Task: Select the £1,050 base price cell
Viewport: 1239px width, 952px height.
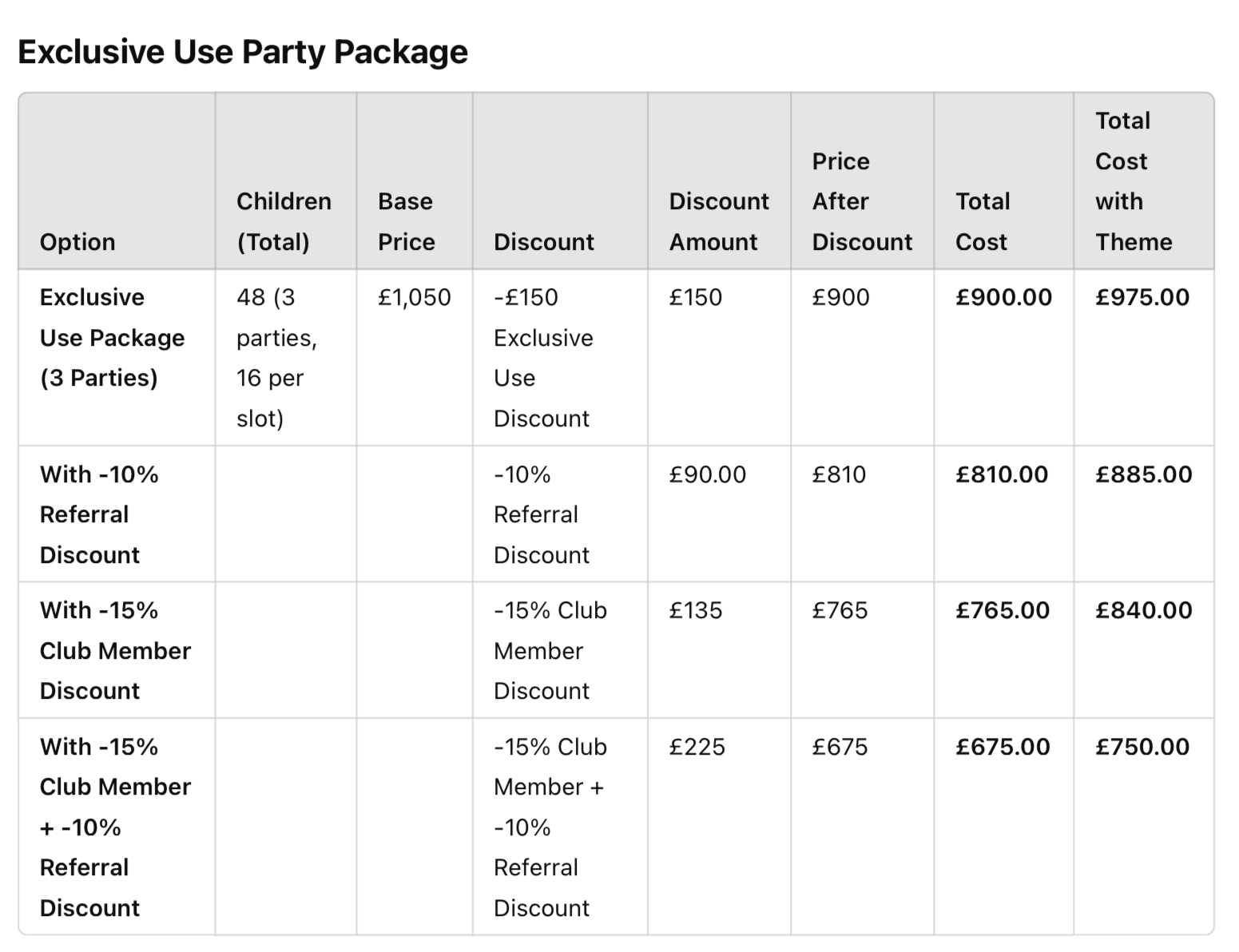Action: 414,297
